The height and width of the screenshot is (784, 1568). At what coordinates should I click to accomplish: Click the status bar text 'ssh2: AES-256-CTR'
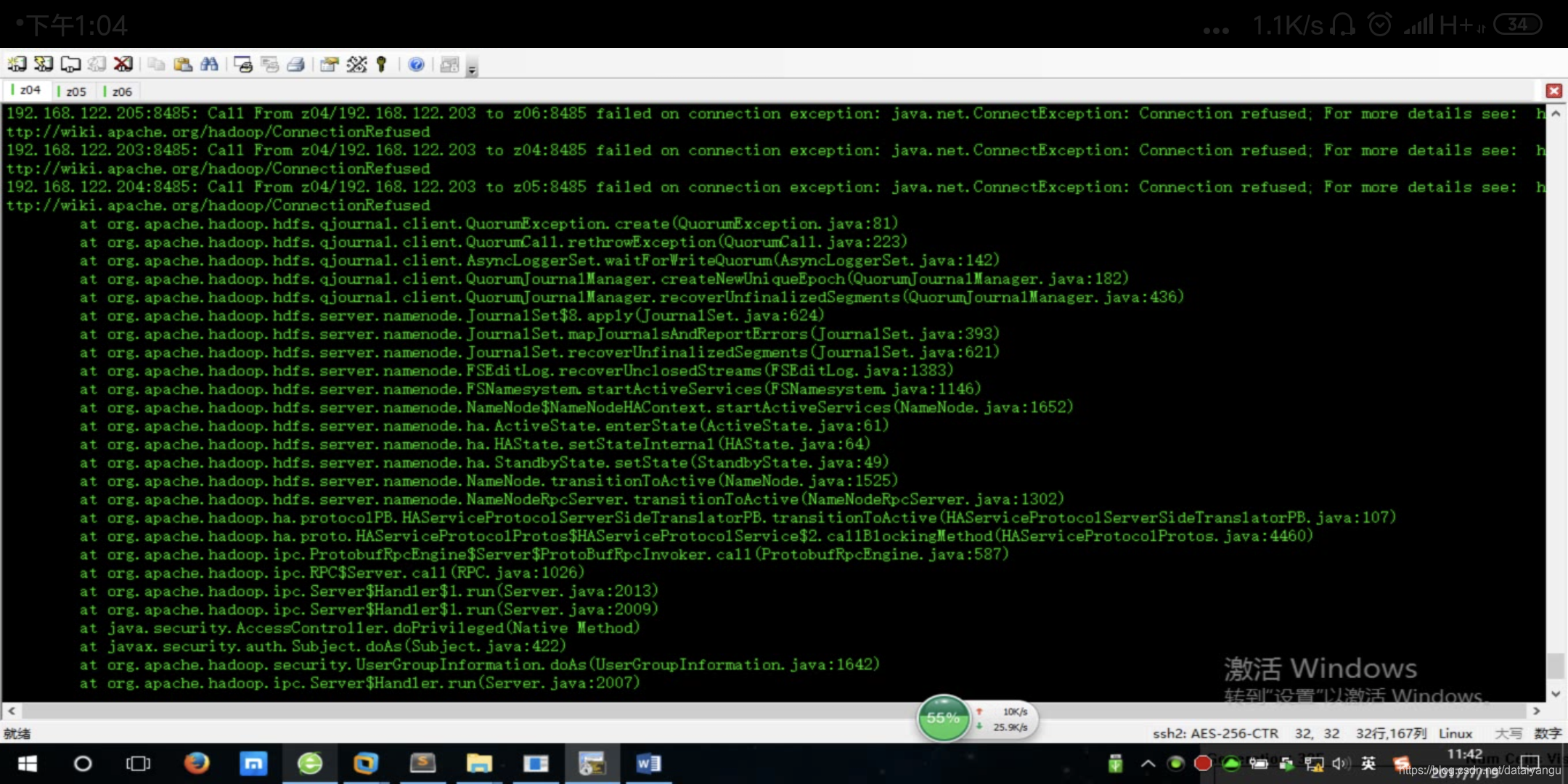coord(1215,733)
